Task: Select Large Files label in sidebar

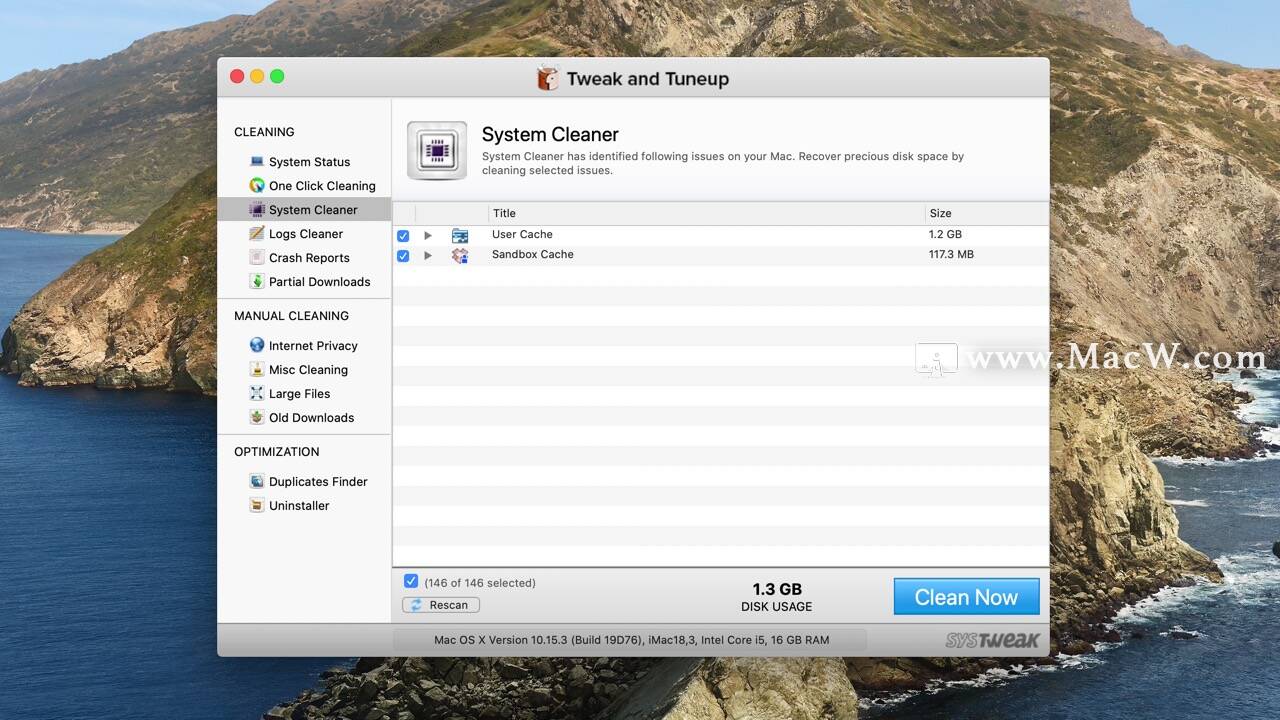Action: [299, 394]
